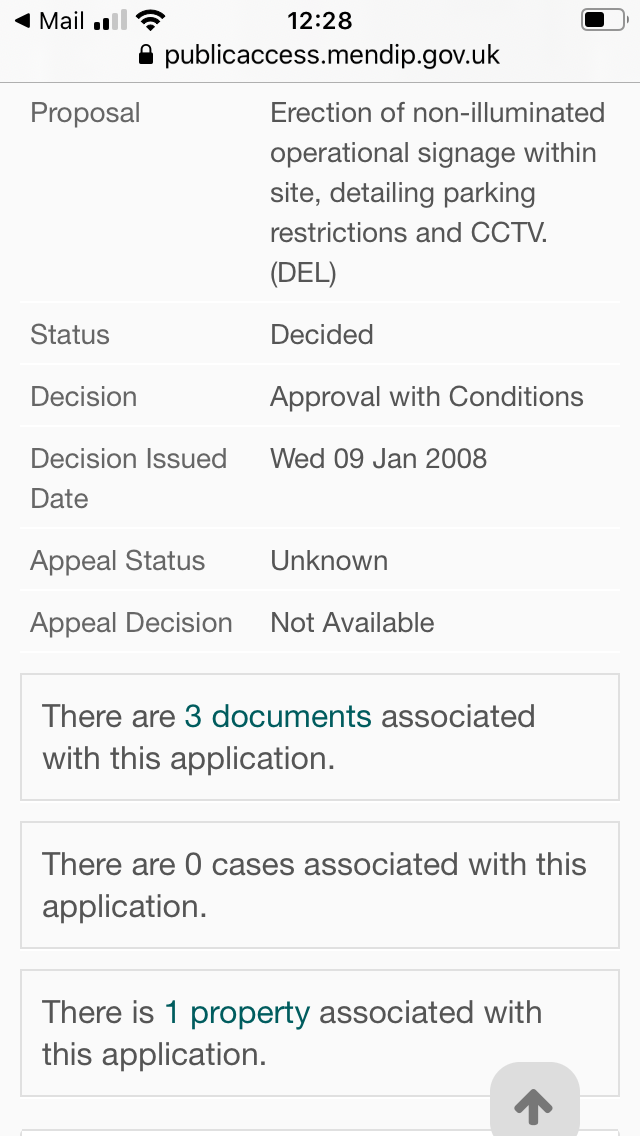Select the Decision Issued Date value
Image resolution: width=640 pixels, height=1136 pixels.
[378, 459]
